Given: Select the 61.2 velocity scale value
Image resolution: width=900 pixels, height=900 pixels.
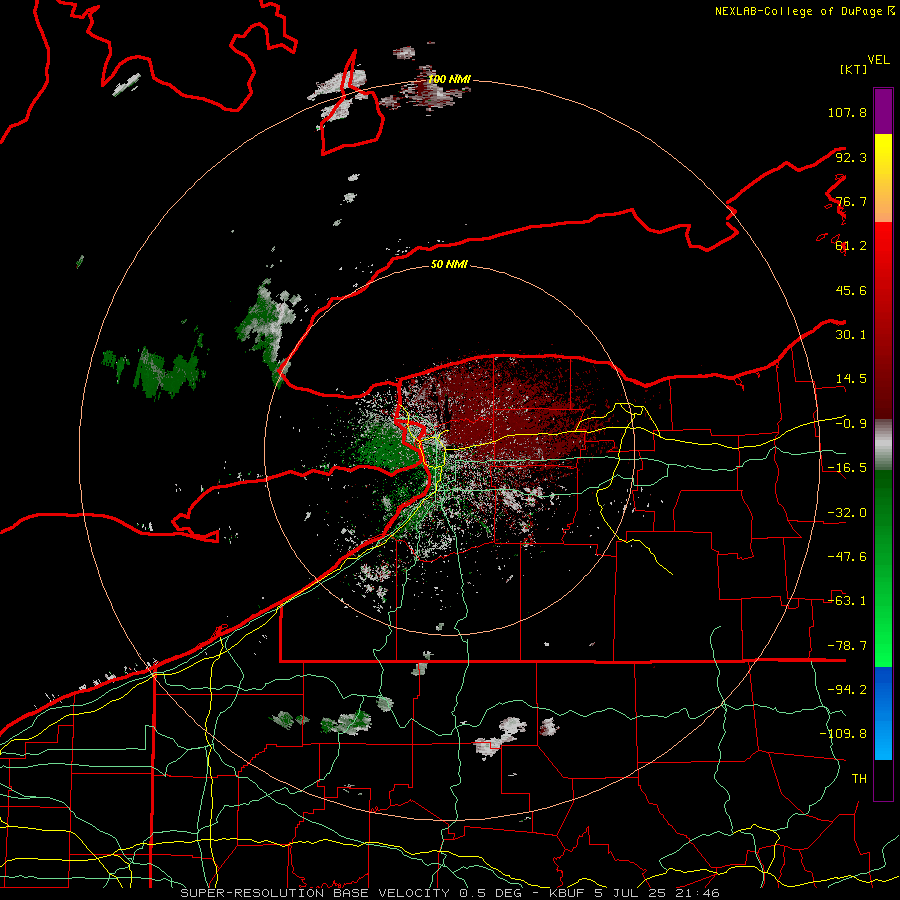Looking at the screenshot, I should 851,246.
